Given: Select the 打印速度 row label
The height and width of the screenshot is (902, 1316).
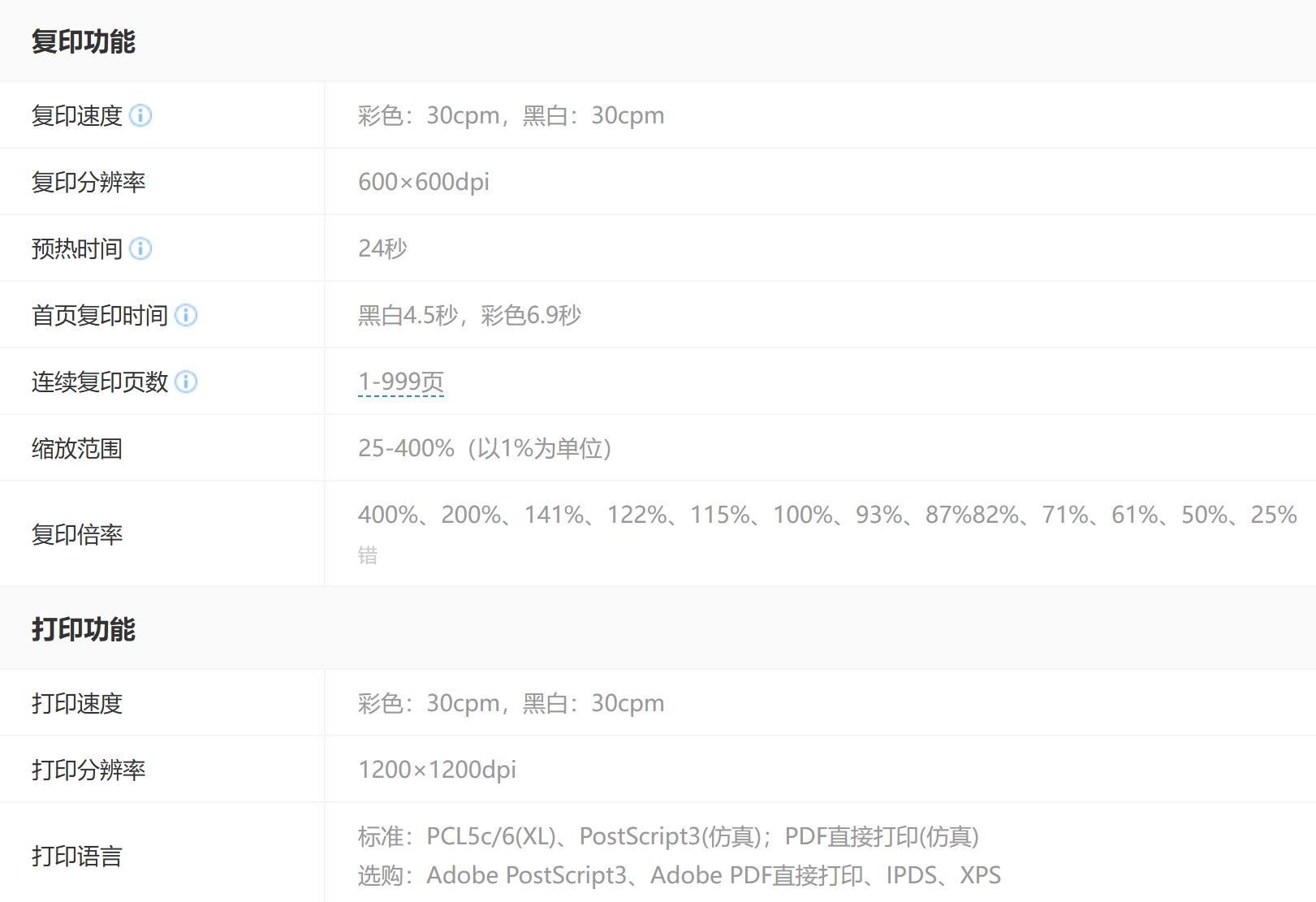Looking at the screenshot, I should click(x=77, y=703).
